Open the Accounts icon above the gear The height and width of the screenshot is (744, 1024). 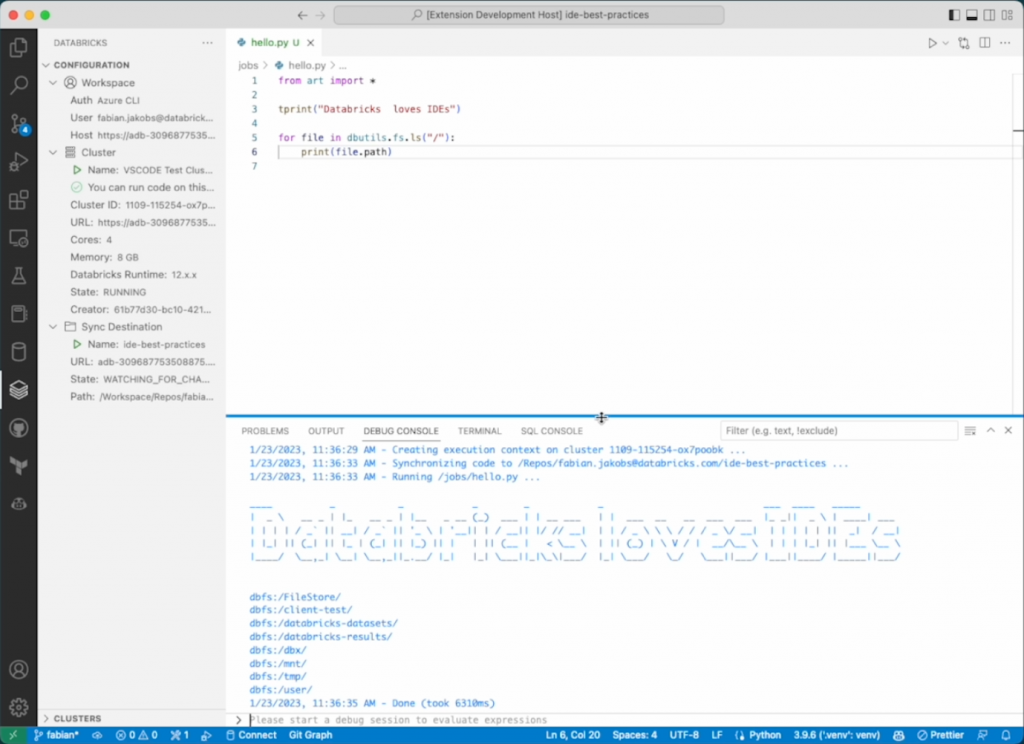18,670
